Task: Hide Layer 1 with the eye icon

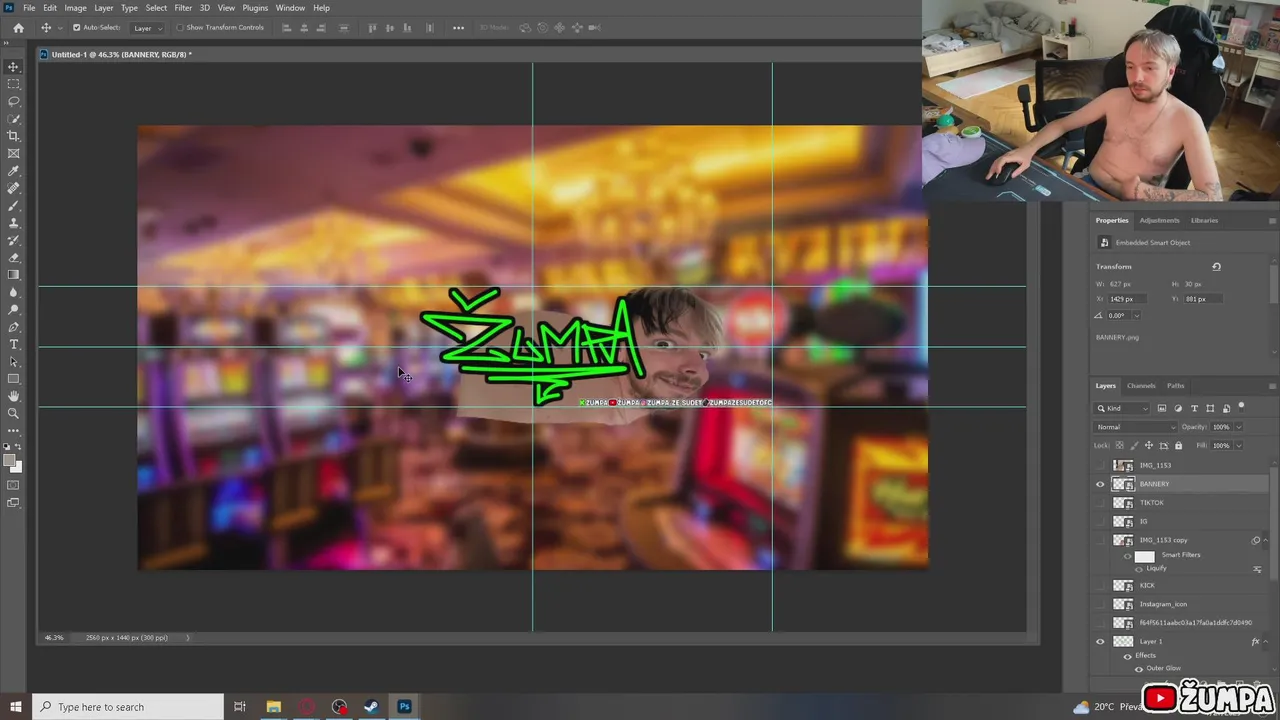Action: pyautogui.click(x=1100, y=641)
